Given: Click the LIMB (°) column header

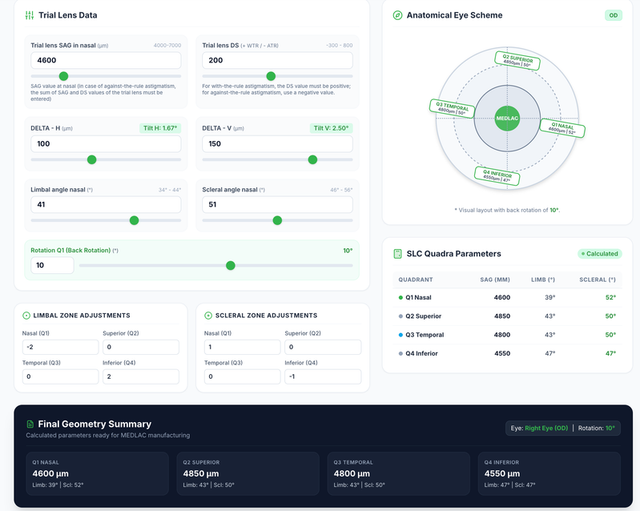Looking at the screenshot, I should coord(543,280).
